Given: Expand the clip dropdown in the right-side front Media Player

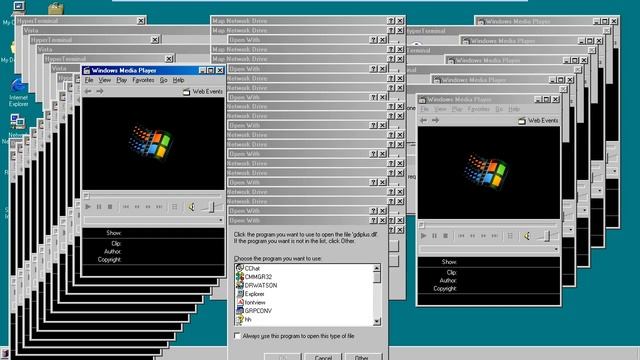Looking at the screenshot, I should click(556, 249).
